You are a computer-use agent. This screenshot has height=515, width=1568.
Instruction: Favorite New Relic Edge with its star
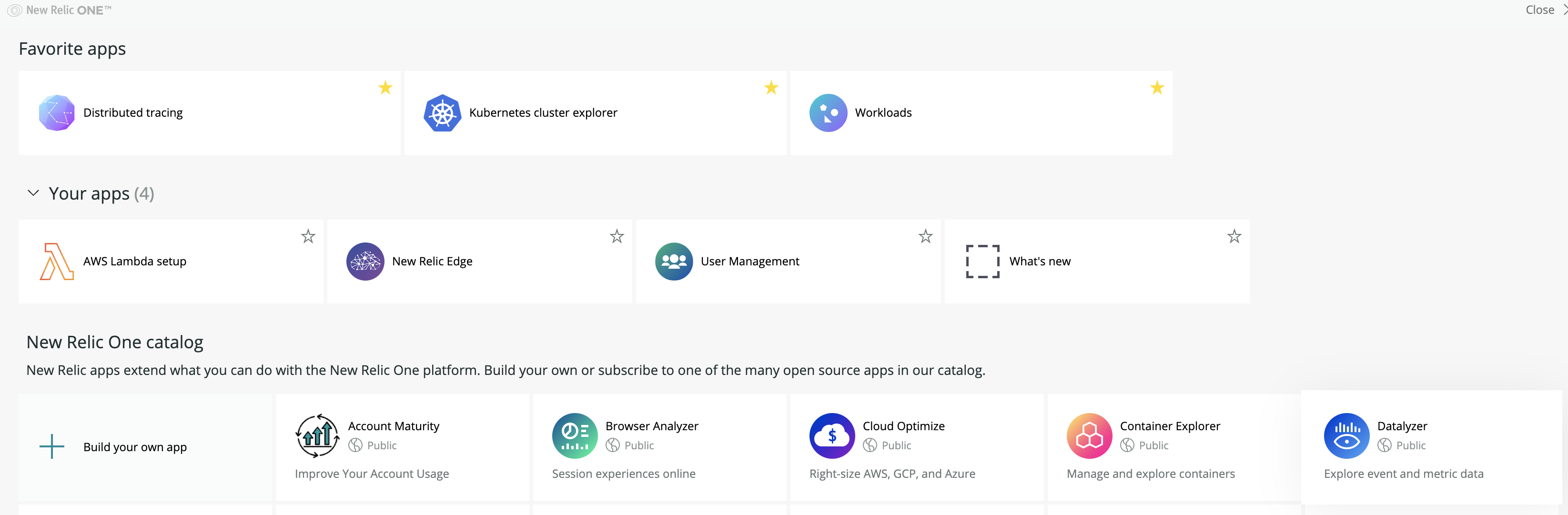coord(617,236)
